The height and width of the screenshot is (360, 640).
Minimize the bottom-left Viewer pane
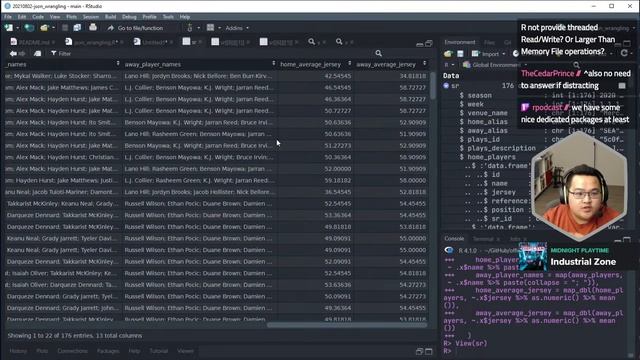419,351
